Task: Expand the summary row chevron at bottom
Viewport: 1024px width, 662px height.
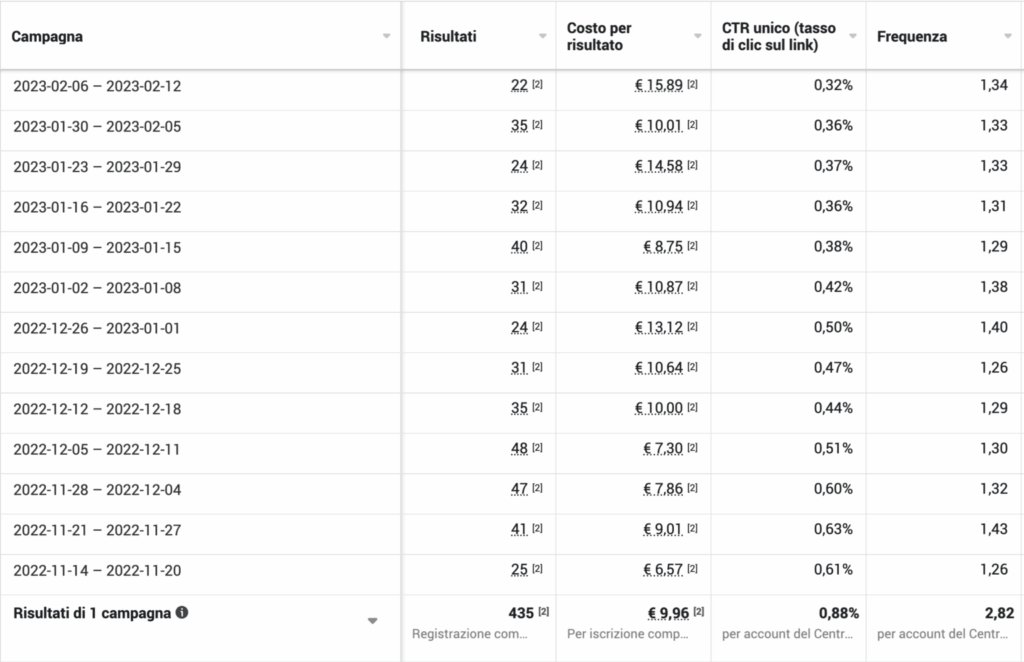Action: [373, 621]
